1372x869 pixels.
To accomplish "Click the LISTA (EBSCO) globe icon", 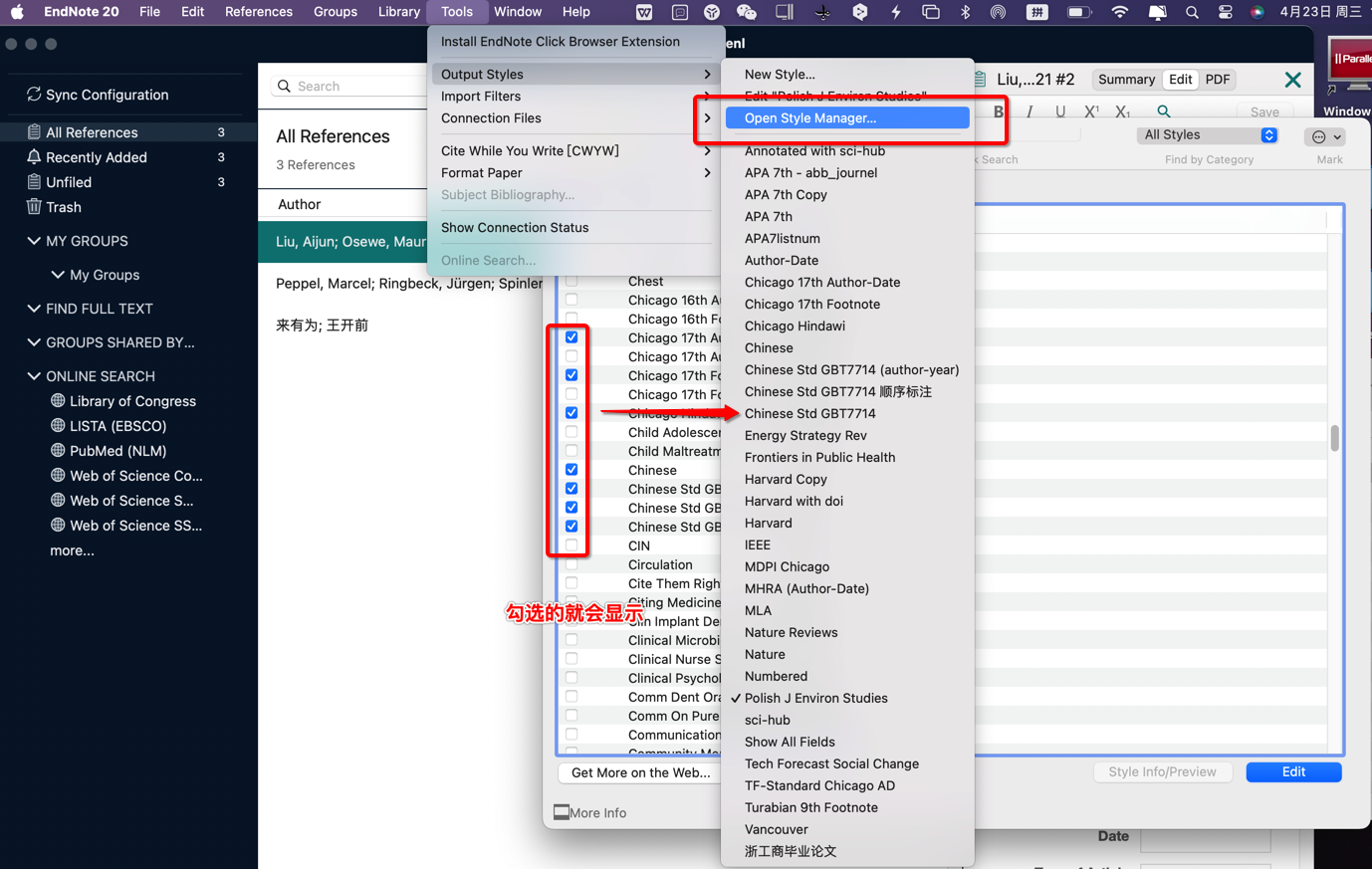I will pos(58,426).
